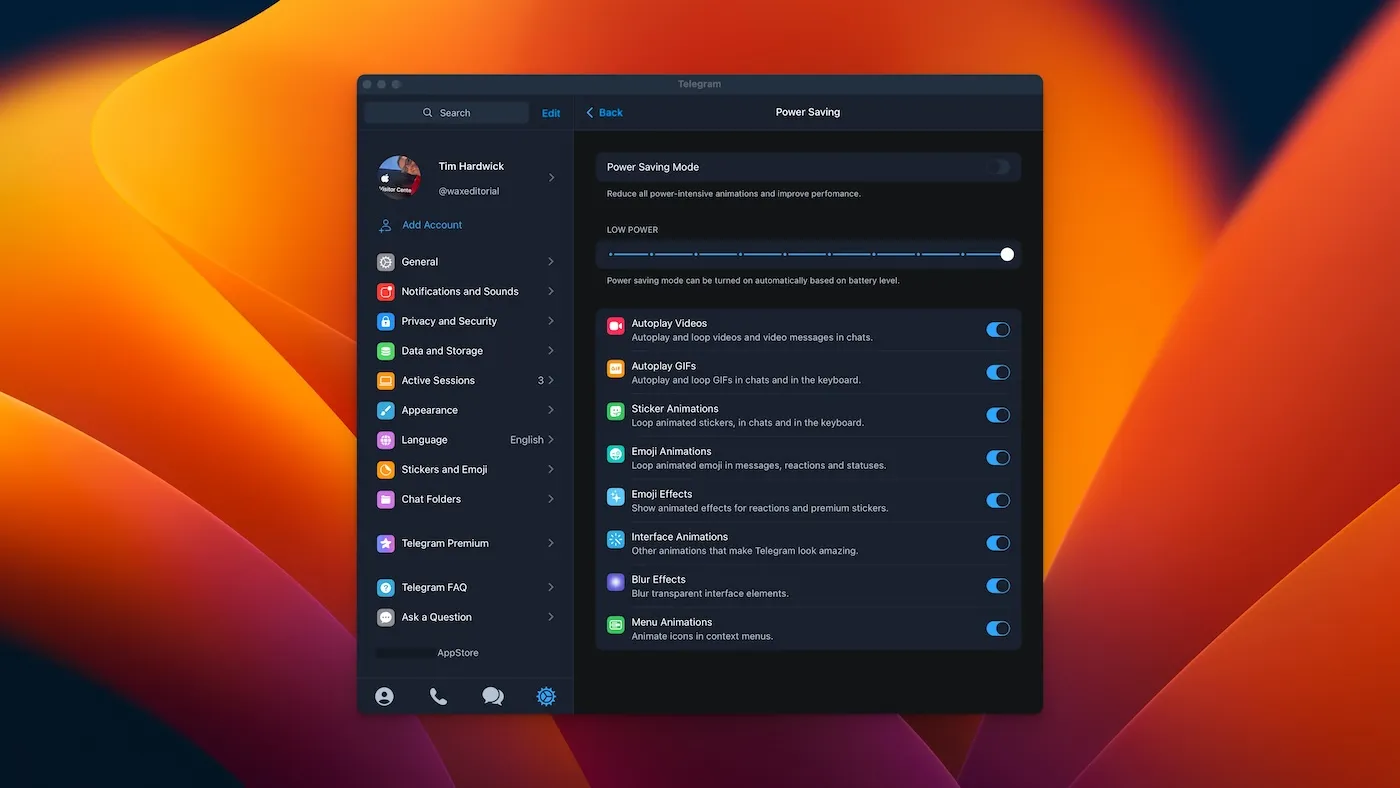1400x788 pixels.
Task: Open the Calls tab phone icon
Action: point(438,696)
